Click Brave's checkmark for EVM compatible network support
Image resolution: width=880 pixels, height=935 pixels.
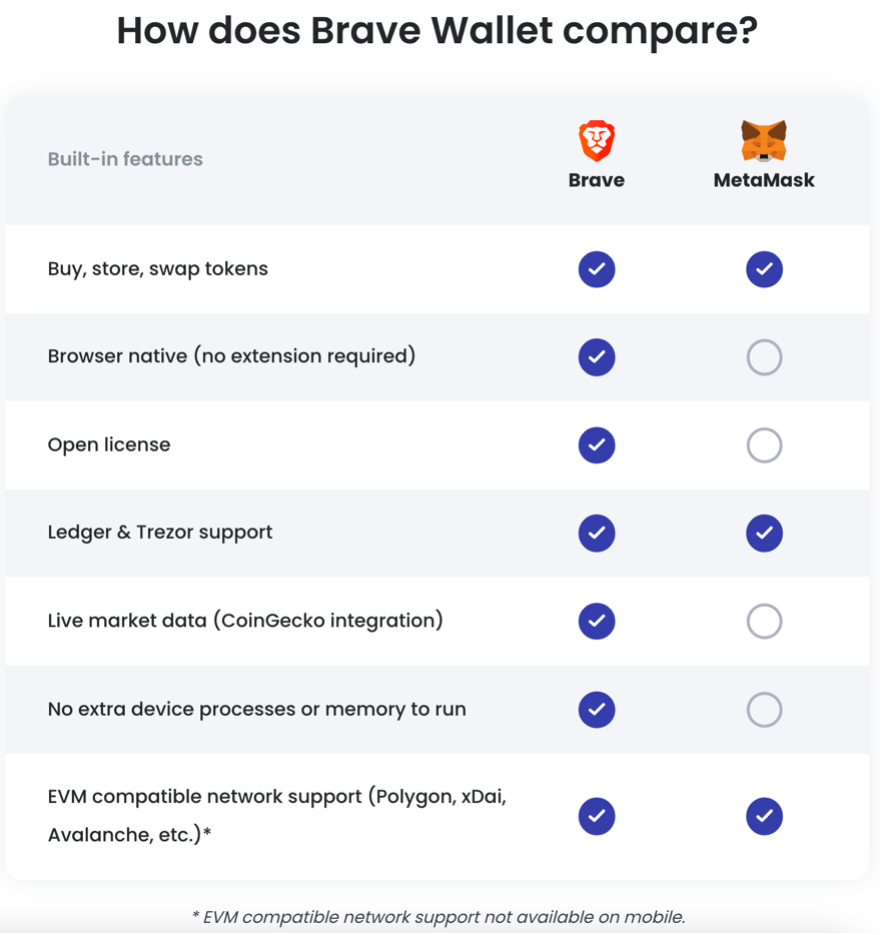tap(596, 816)
